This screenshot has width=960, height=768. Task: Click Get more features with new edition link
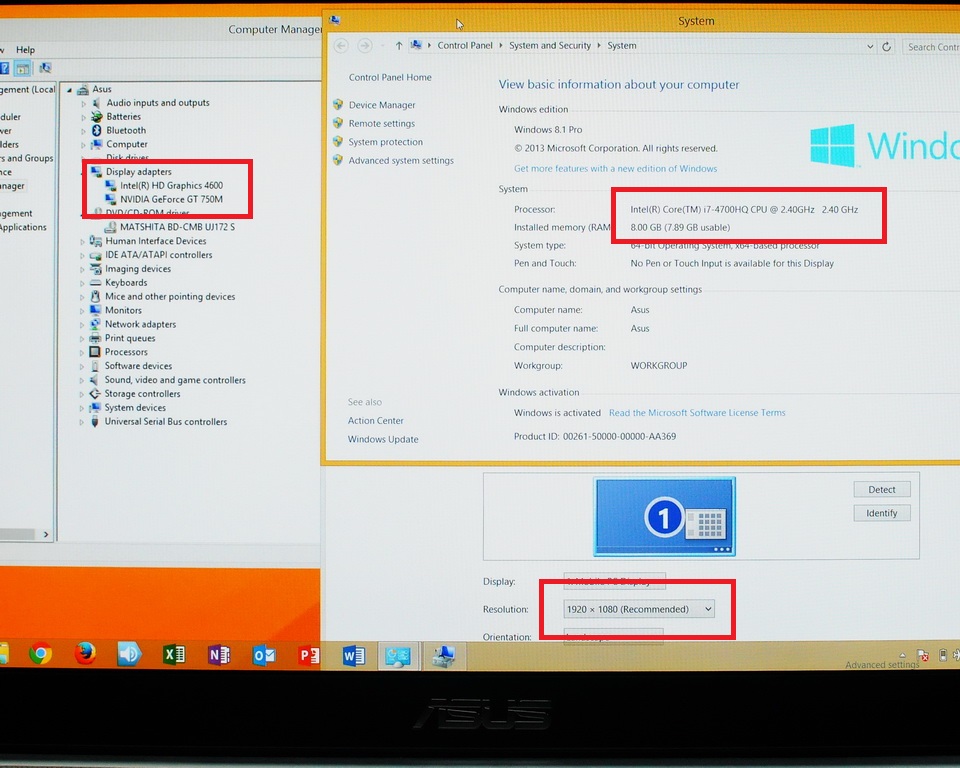click(x=615, y=168)
